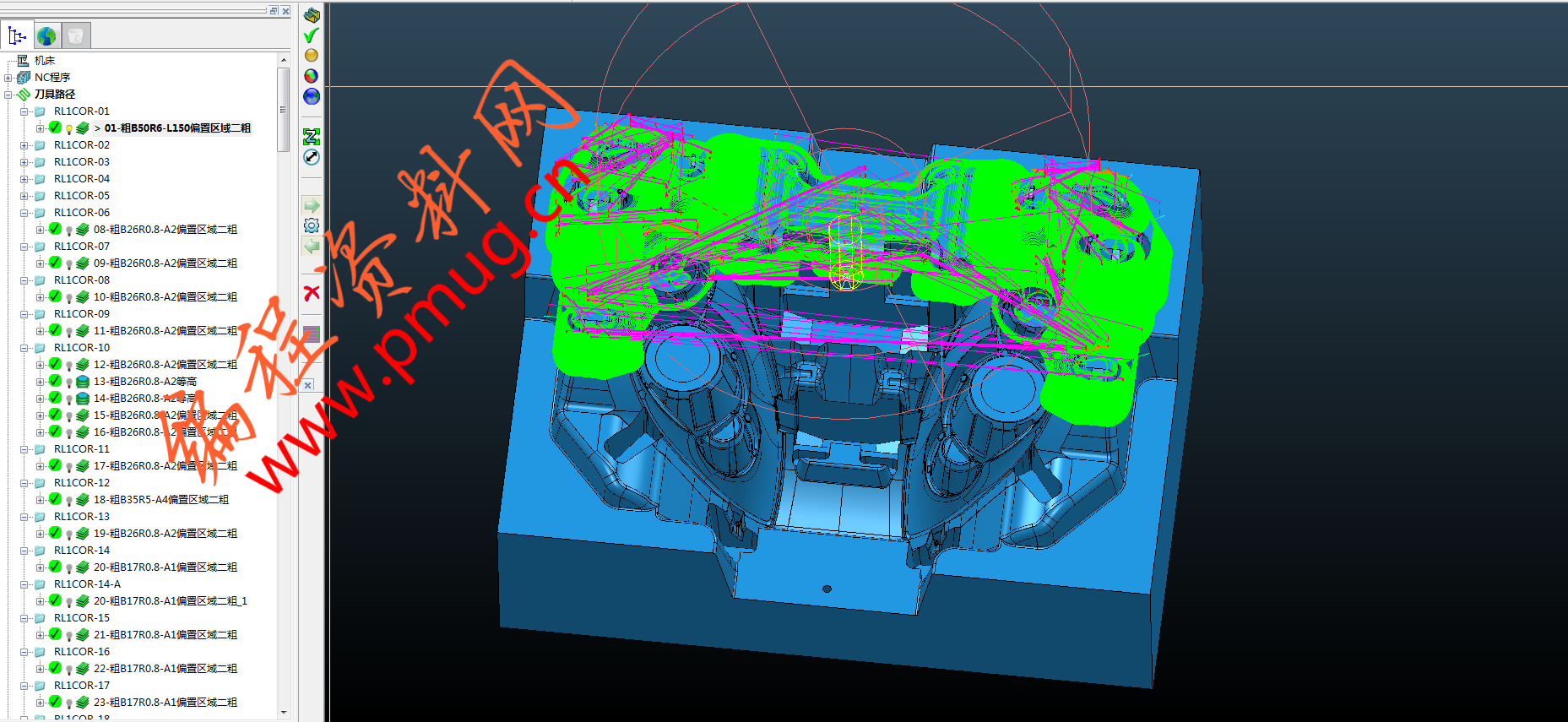Toggle lightbulb for 10-粗B26R0.8-A2 toolpath
This screenshot has height=722, width=1568.
[x=69, y=298]
